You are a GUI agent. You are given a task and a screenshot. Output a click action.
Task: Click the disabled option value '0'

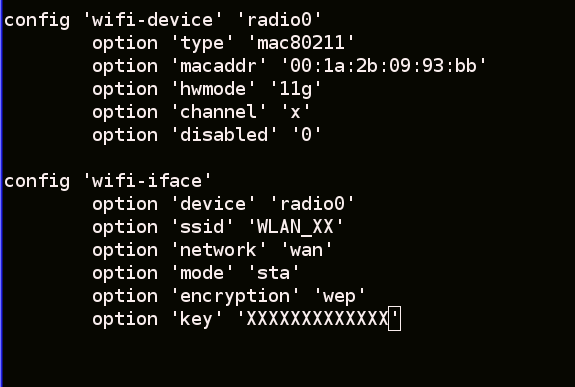pyautogui.click(x=306, y=135)
